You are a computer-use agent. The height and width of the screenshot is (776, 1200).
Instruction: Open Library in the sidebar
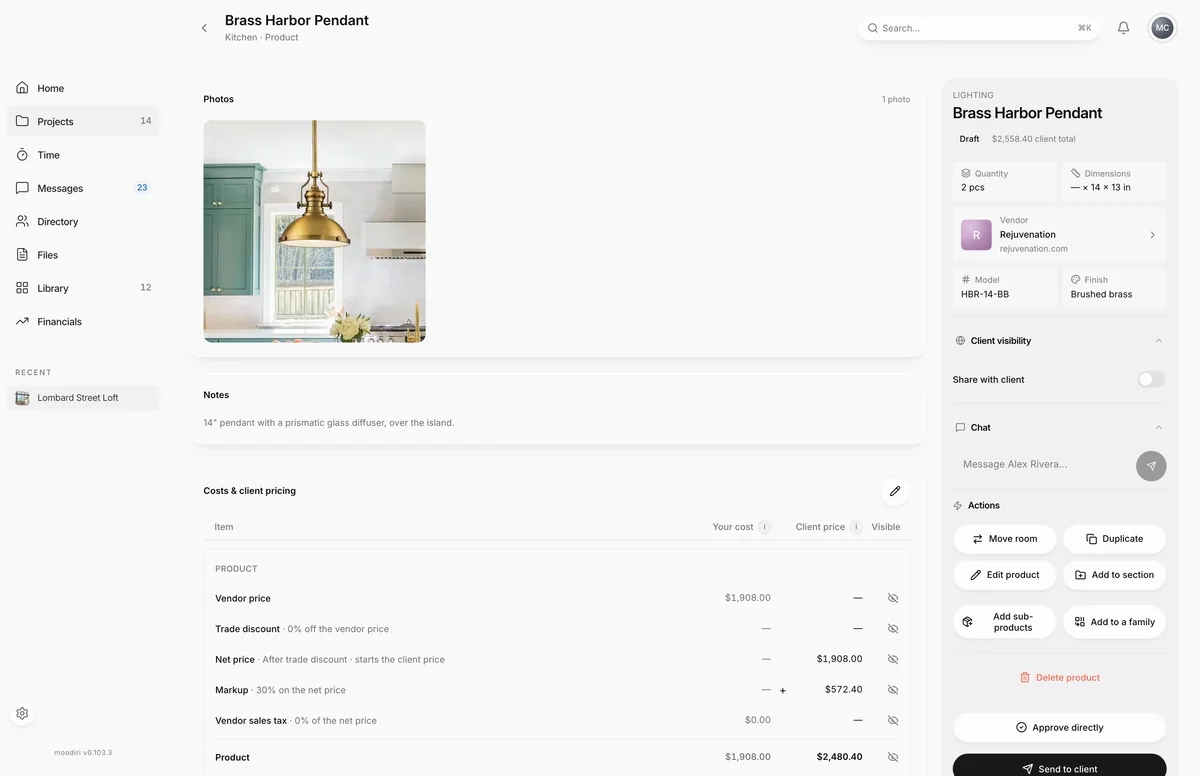pyautogui.click(x=83, y=288)
